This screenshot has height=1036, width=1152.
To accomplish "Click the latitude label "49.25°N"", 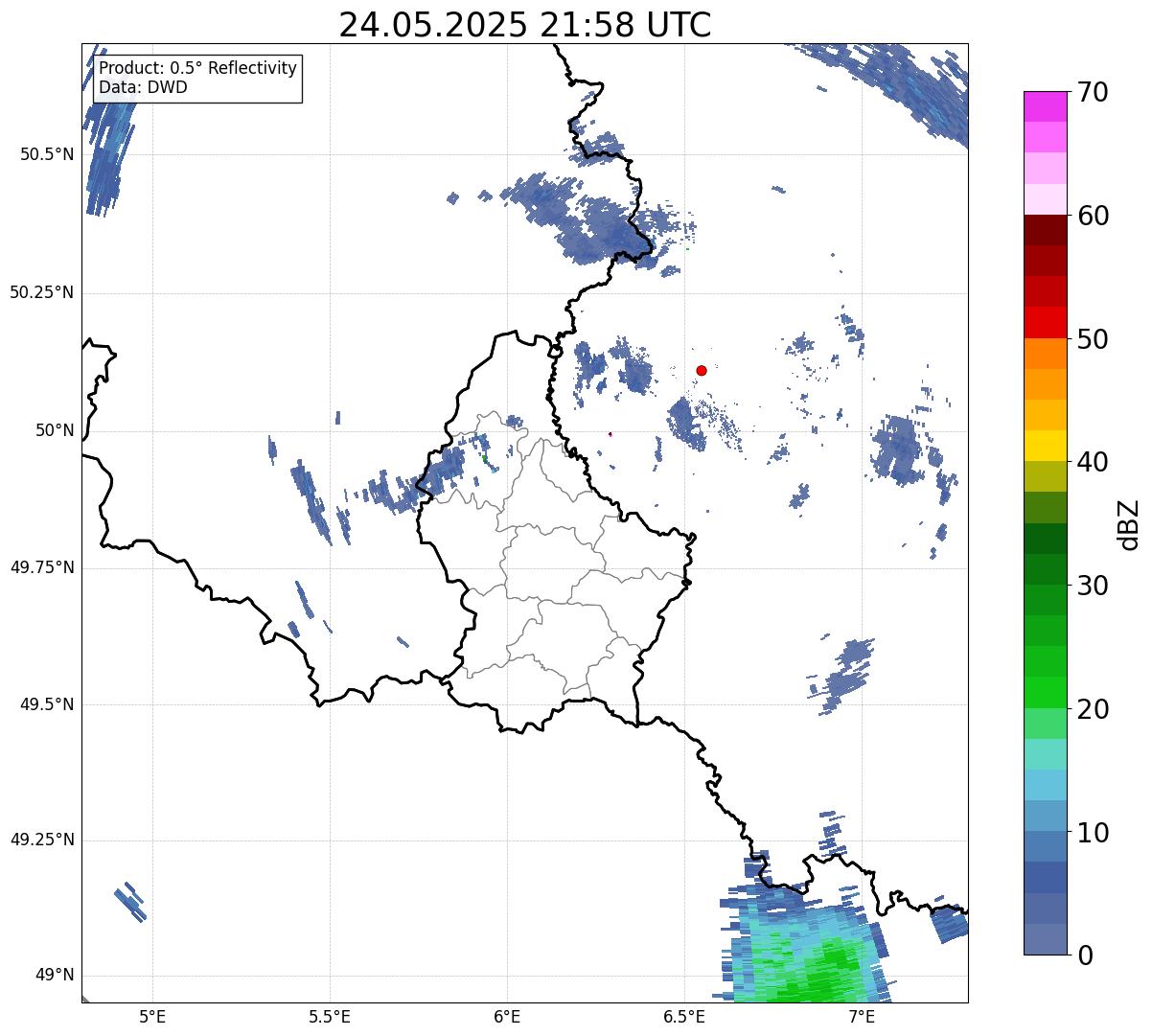I will (42, 840).
